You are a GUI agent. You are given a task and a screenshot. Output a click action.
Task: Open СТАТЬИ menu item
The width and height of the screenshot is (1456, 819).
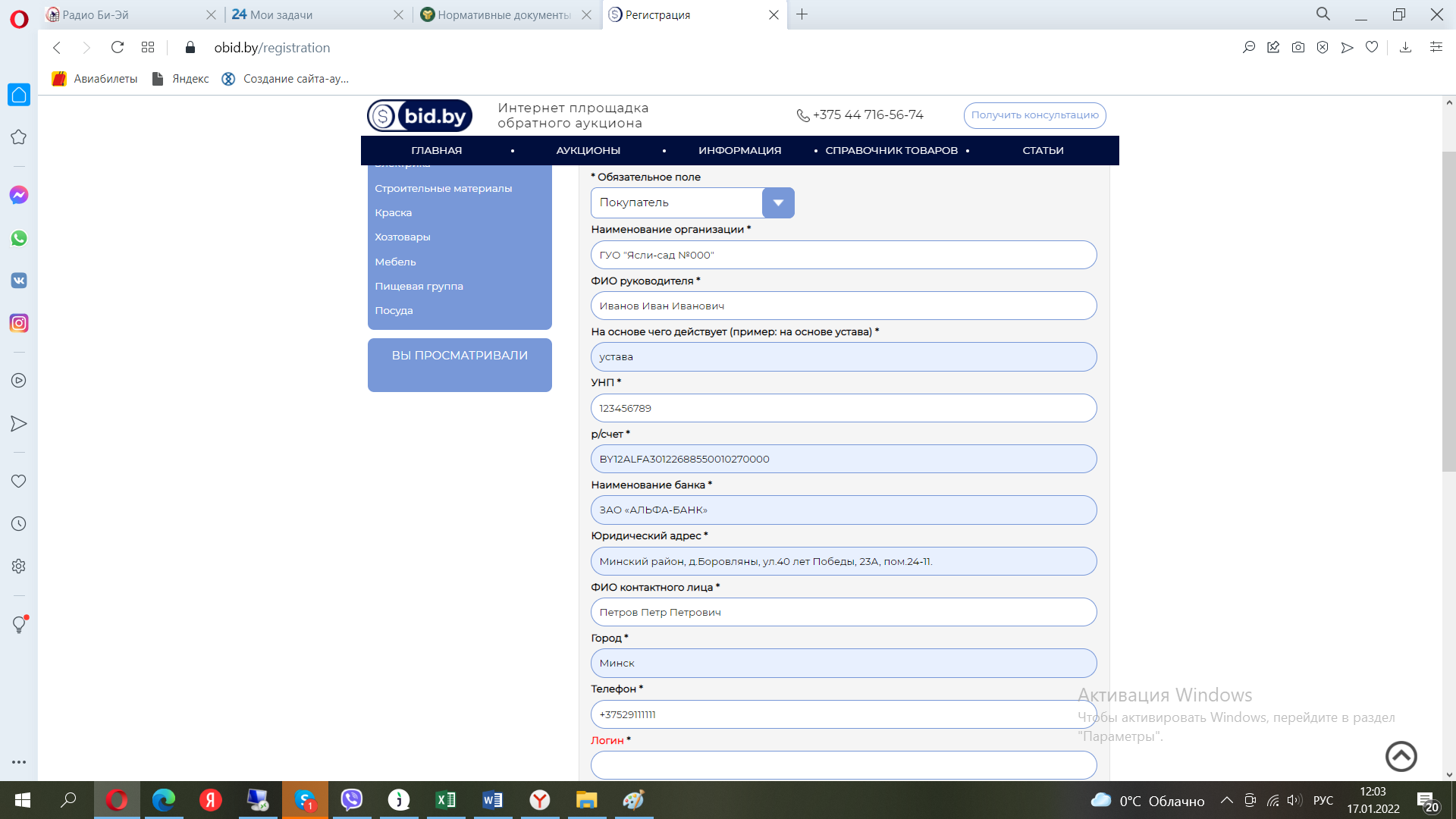[x=1043, y=150]
